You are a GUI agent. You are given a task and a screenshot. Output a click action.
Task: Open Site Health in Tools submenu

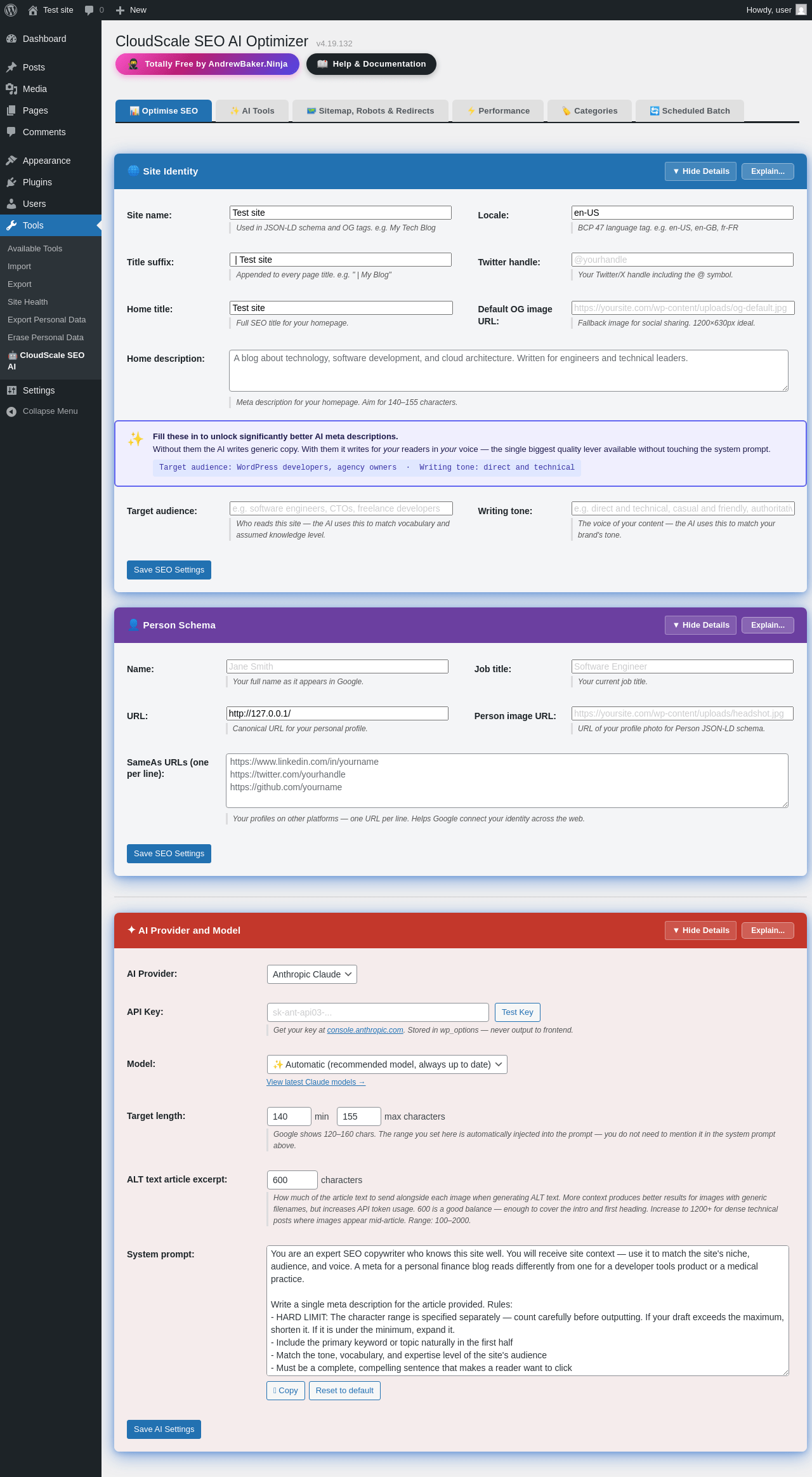28,302
